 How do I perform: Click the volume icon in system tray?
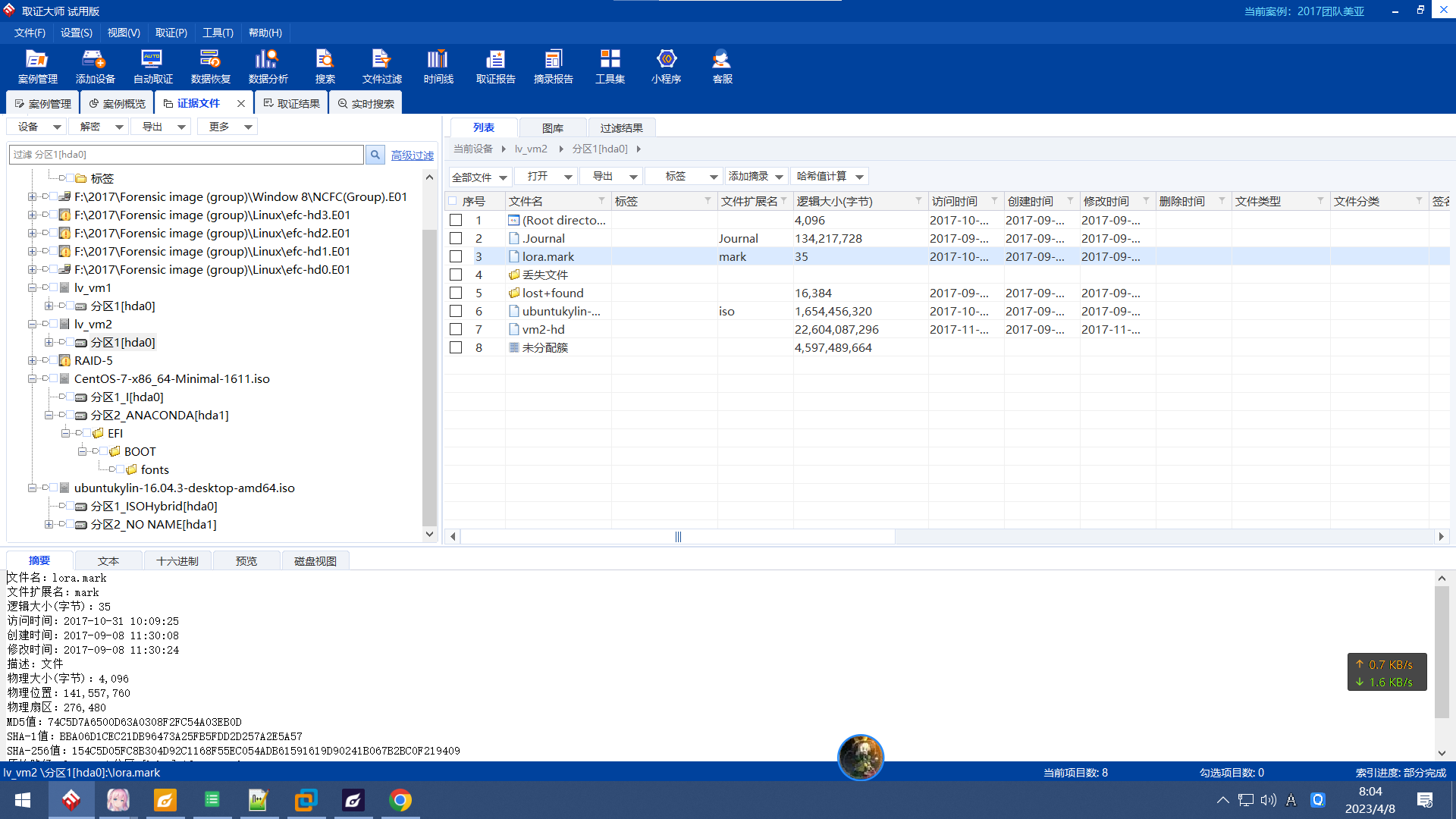(1268, 800)
